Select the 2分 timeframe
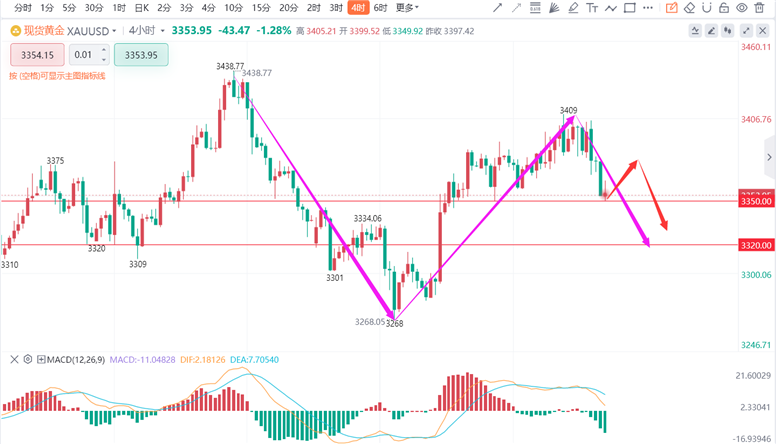The height and width of the screenshot is (444, 777). [164, 8]
